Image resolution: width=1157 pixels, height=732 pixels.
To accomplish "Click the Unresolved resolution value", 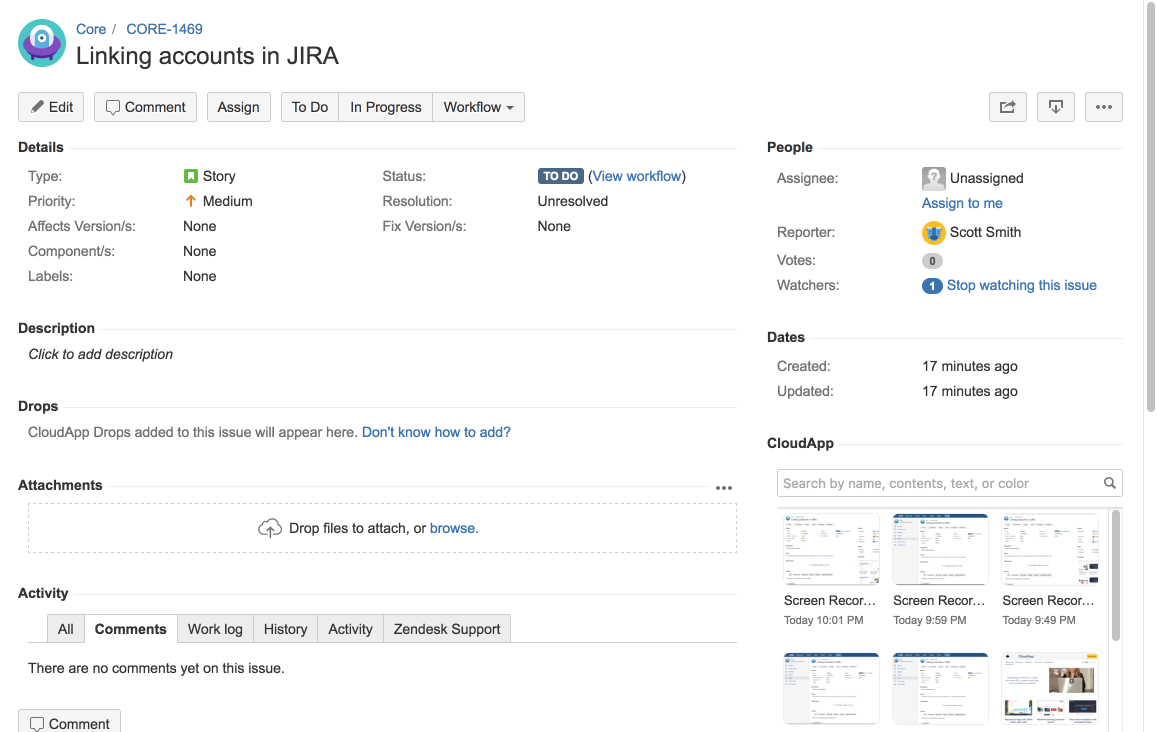I will pos(573,201).
